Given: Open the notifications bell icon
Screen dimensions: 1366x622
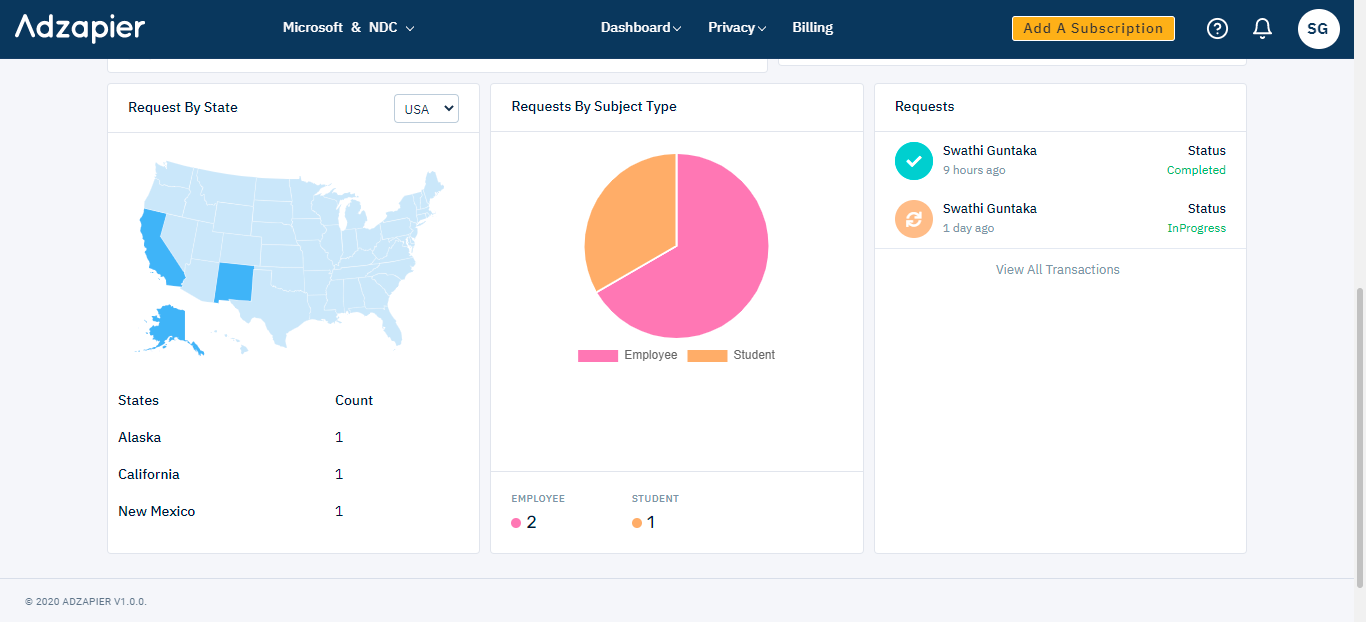Looking at the screenshot, I should [1262, 28].
